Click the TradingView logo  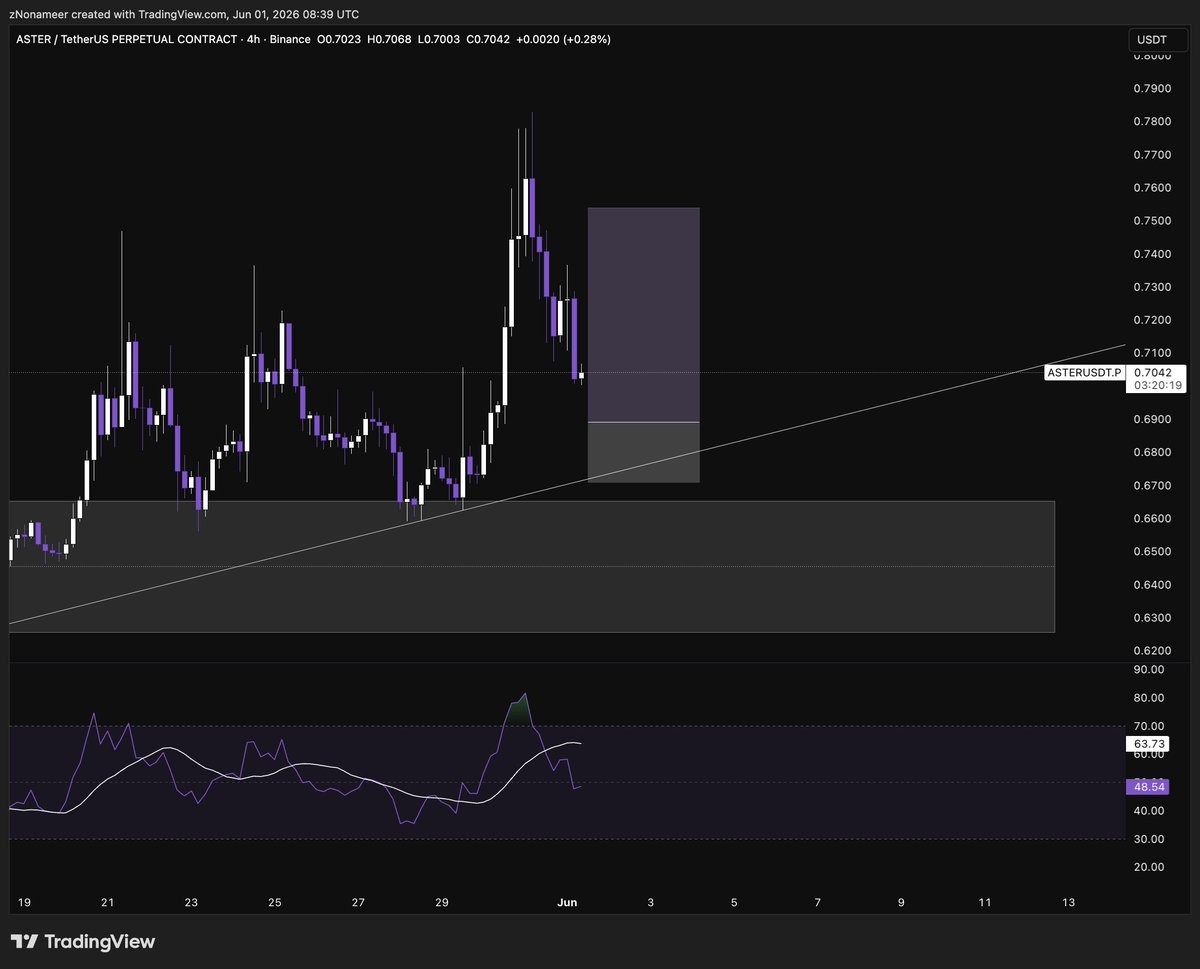click(83, 942)
